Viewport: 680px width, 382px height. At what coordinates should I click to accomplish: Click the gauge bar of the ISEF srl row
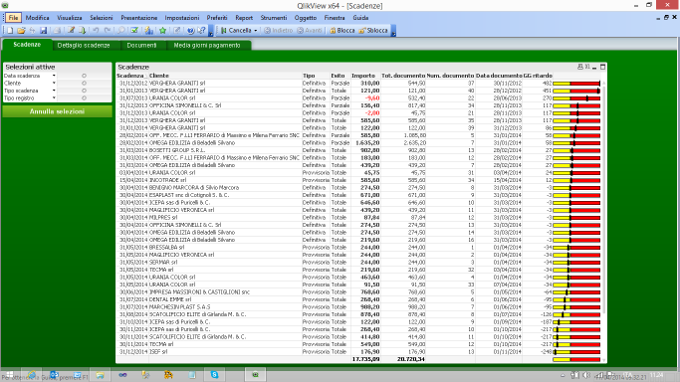click(x=576, y=352)
